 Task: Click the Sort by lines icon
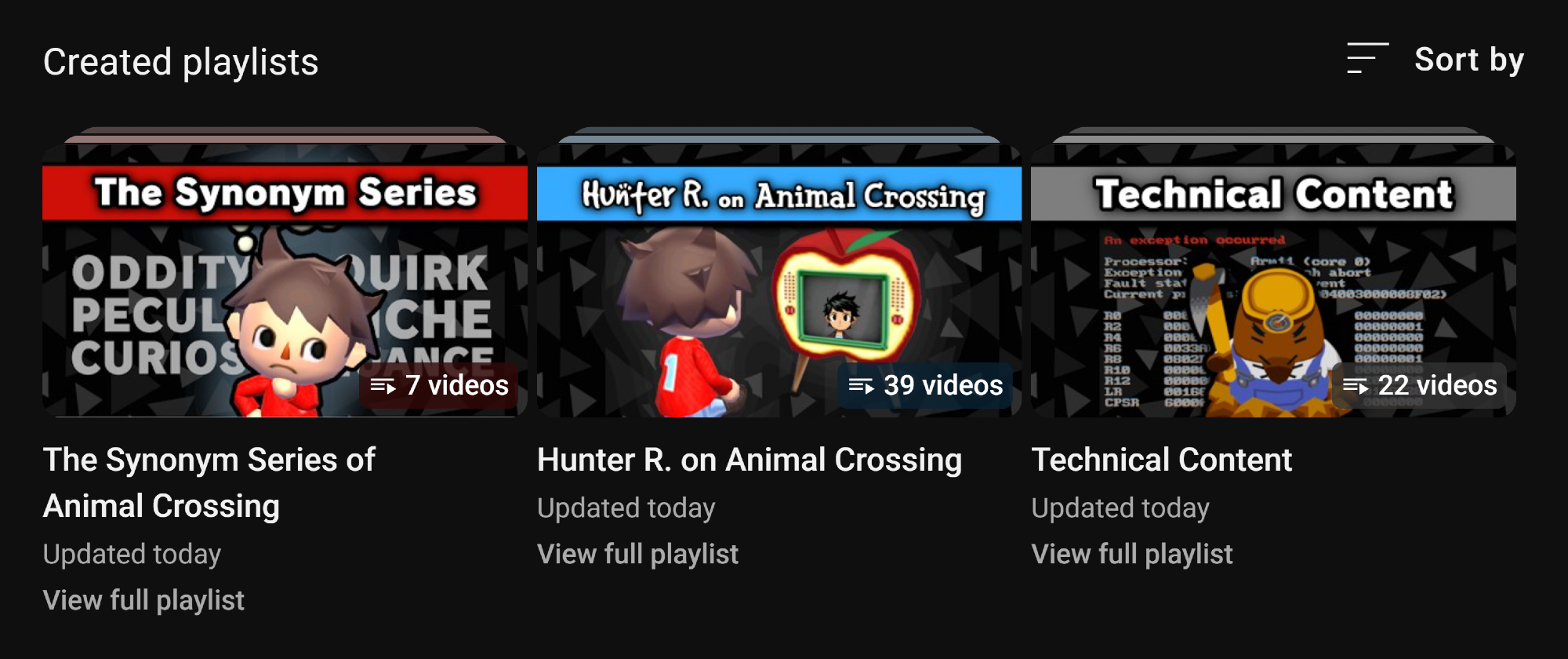point(1367,59)
